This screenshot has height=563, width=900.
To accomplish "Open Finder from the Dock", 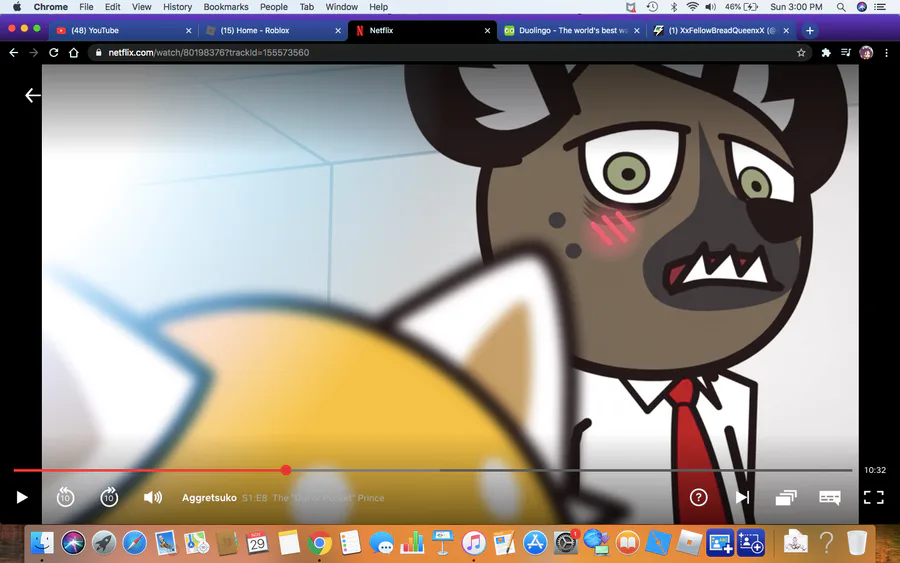I will coord(42,542).
